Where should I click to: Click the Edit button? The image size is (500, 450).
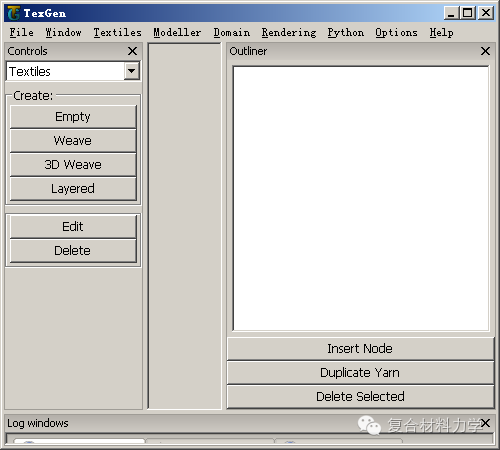click(x=73, y=227)
